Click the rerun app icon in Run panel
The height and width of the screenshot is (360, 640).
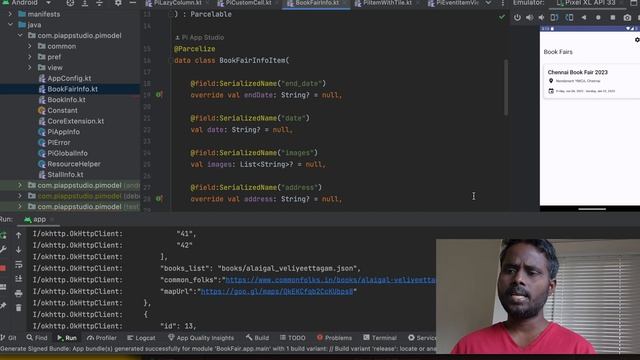pos(3,235)
